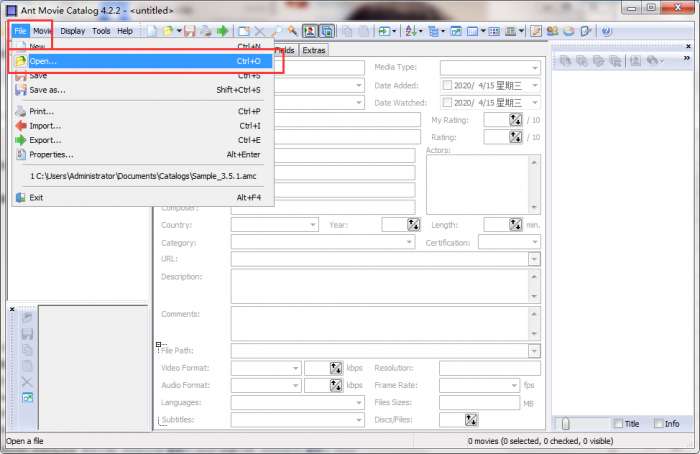Select Import... in the File menu
700x454 pixels.
[x=45, y=126]
